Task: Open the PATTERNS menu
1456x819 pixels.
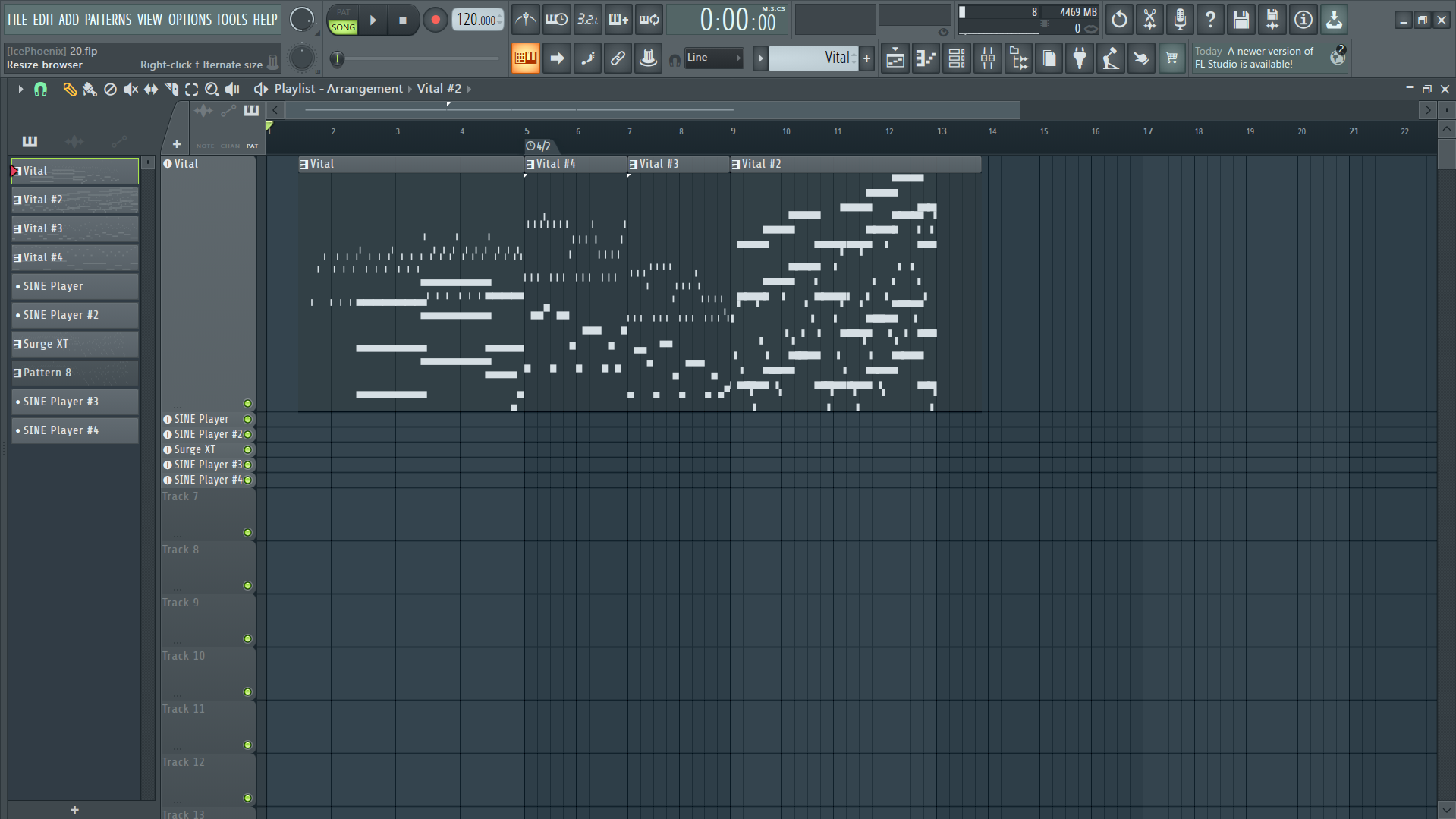Action: (108, 20)
